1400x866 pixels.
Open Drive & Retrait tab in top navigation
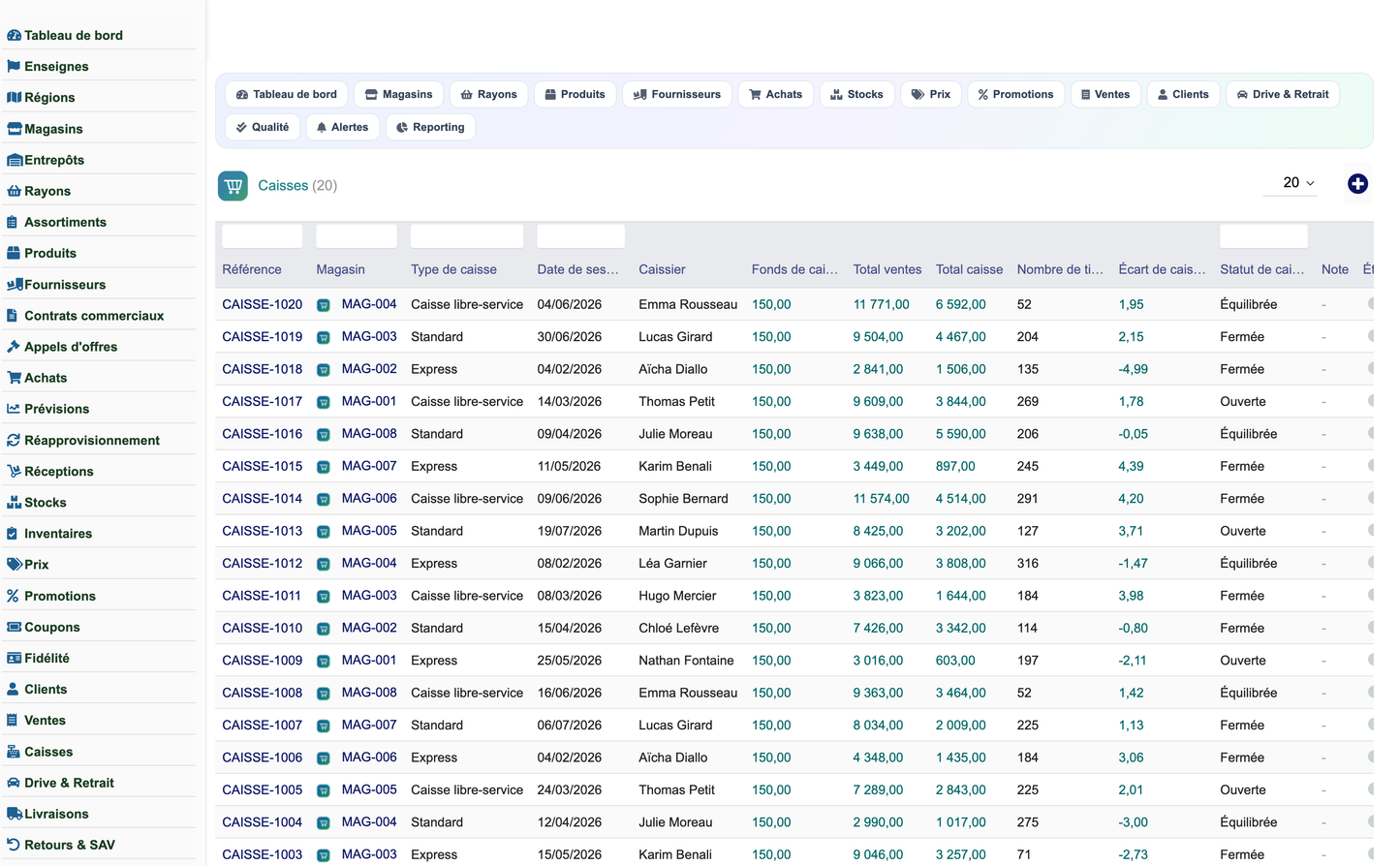pos(1283,94)
